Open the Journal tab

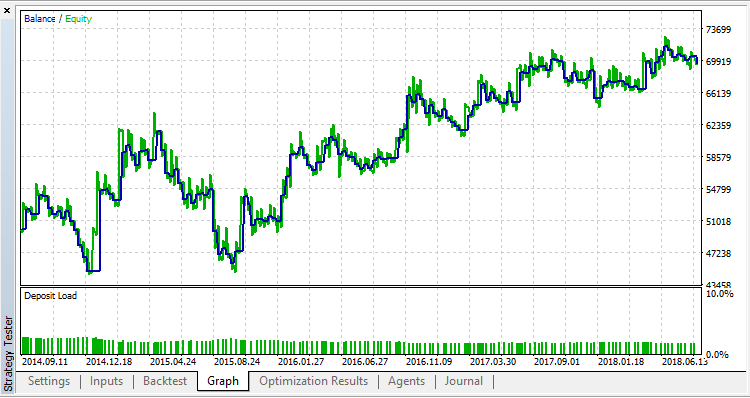[463, 381]
